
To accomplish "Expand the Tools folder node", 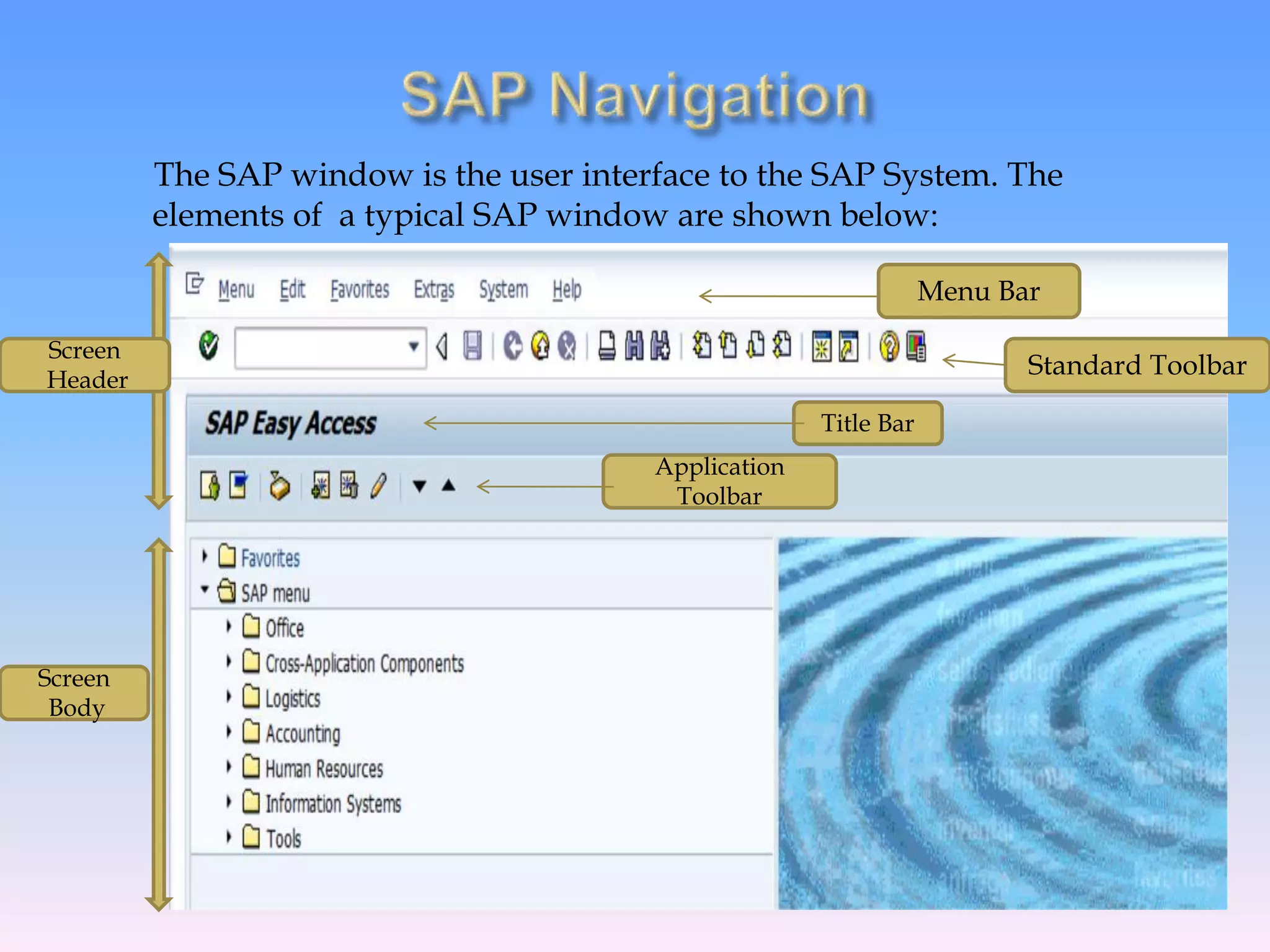I will pyautogui.click(x=229, y=837).
